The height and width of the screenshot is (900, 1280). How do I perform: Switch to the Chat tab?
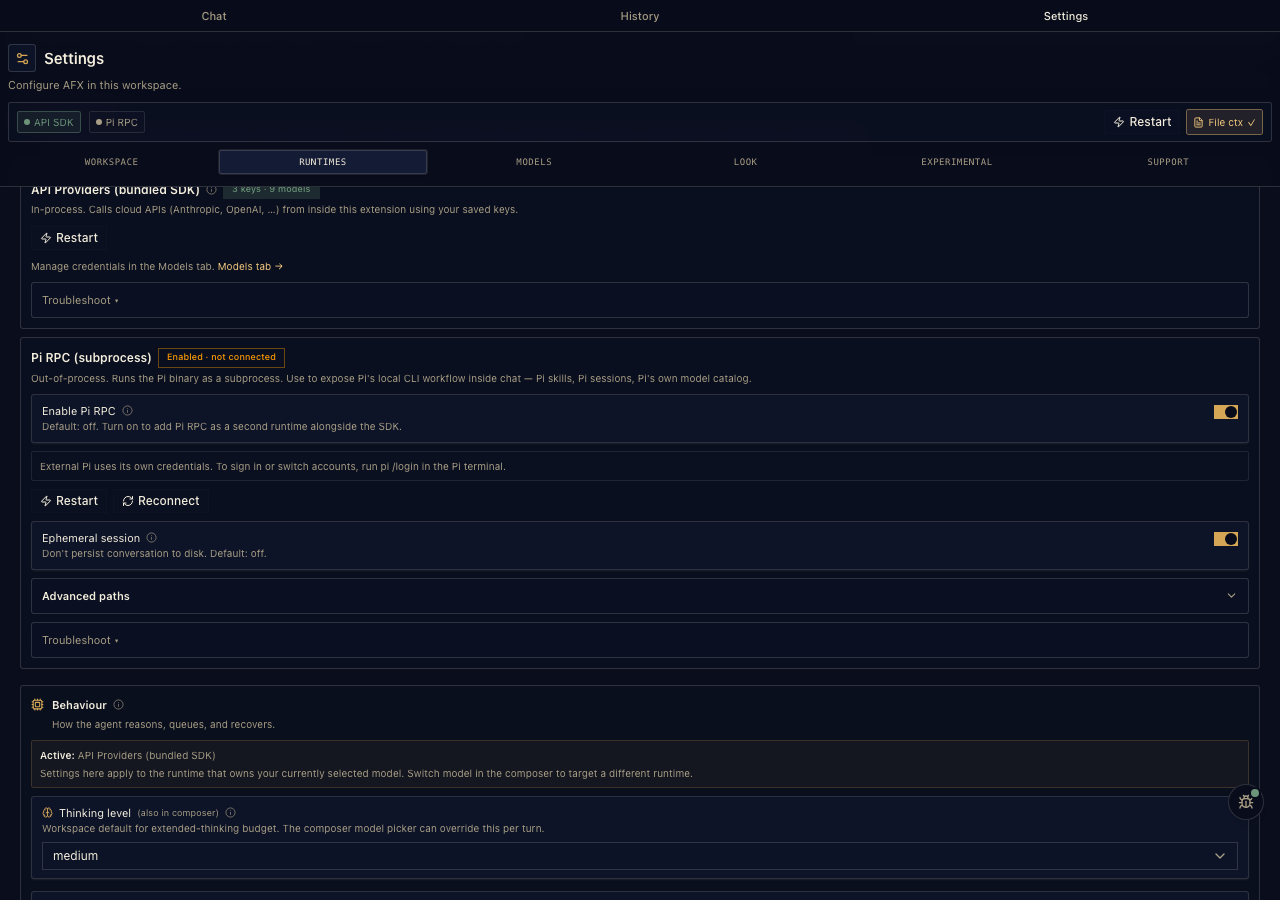click(x=214, y=16)
